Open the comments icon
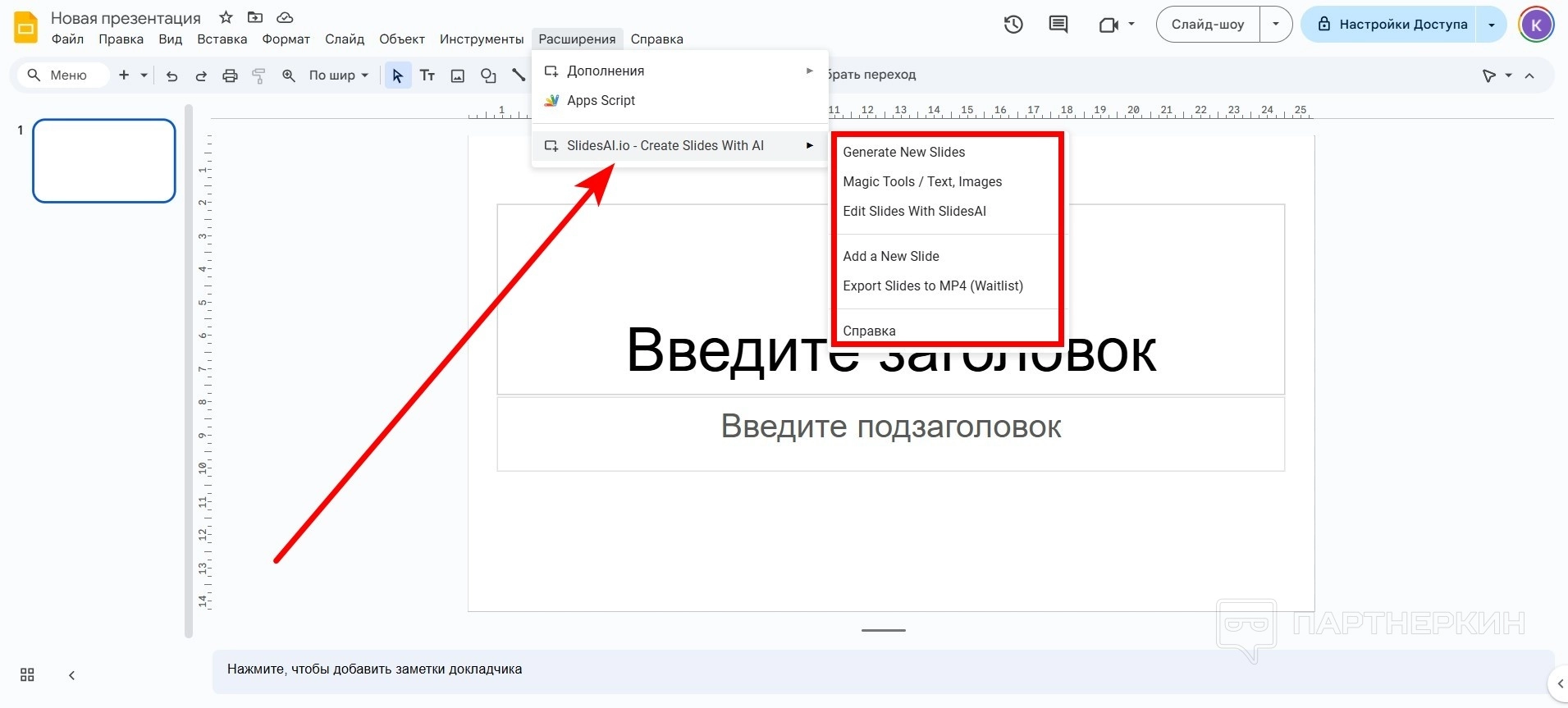1568x708 pixels. (x=1058, y=25)
